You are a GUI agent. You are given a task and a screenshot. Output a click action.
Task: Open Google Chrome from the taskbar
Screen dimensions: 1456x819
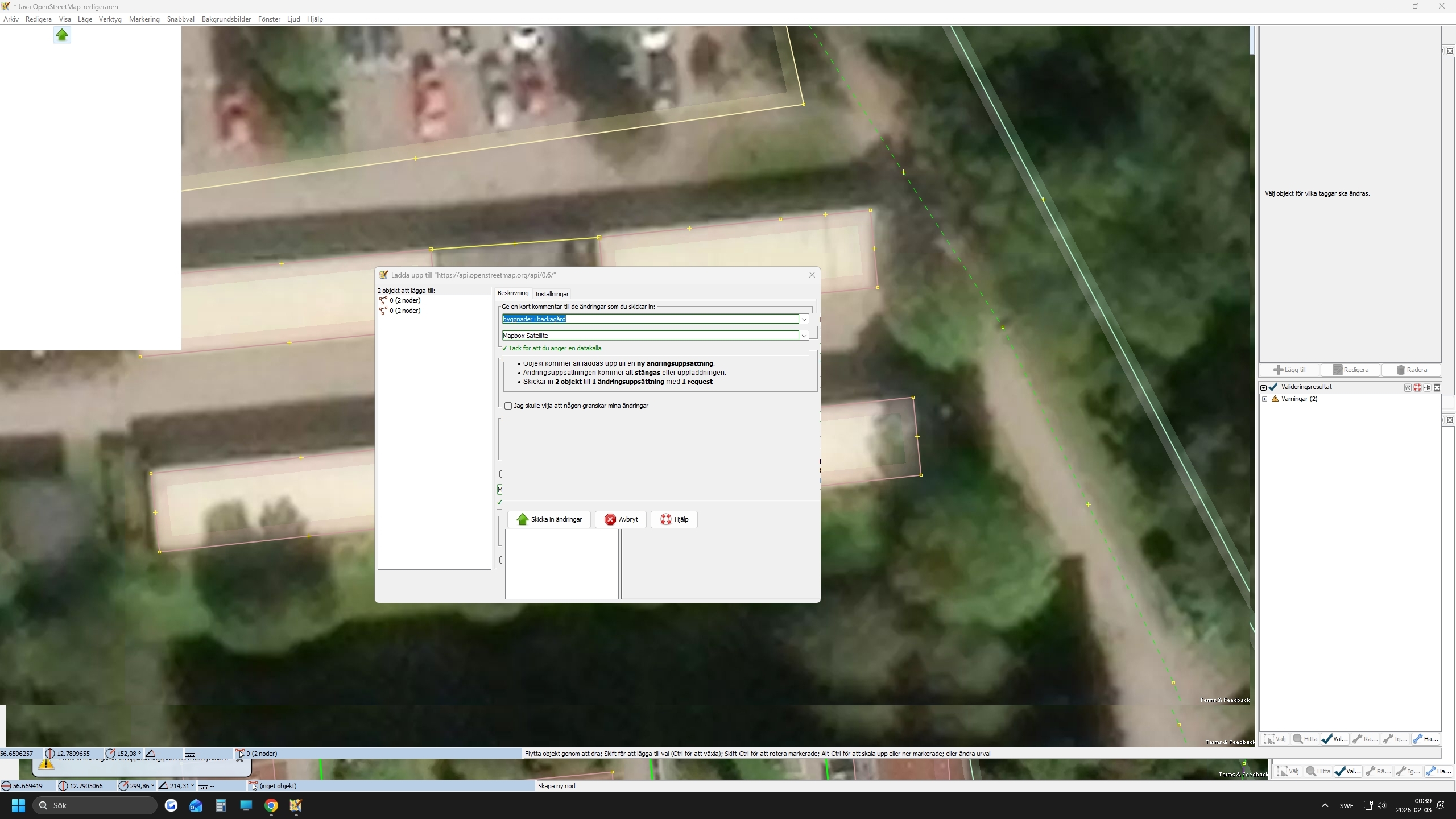tap(271, 805)
